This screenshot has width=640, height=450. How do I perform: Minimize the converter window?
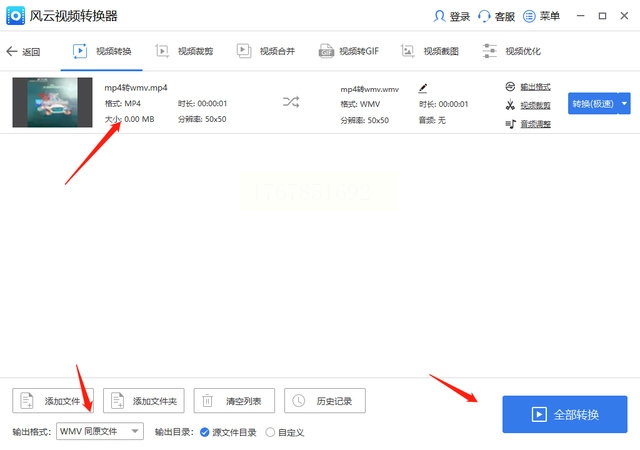coord(580,16)
